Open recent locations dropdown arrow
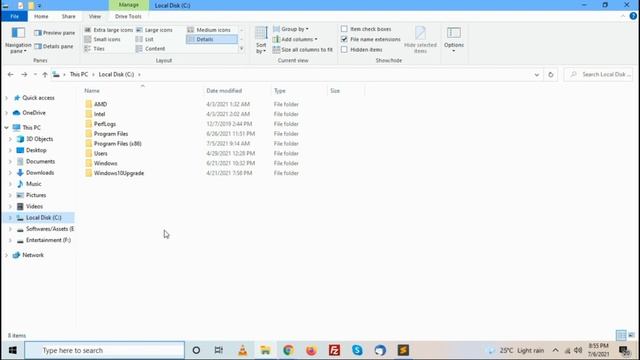The image size is (640, 360). pyautogui.click(x=35, y=74)
